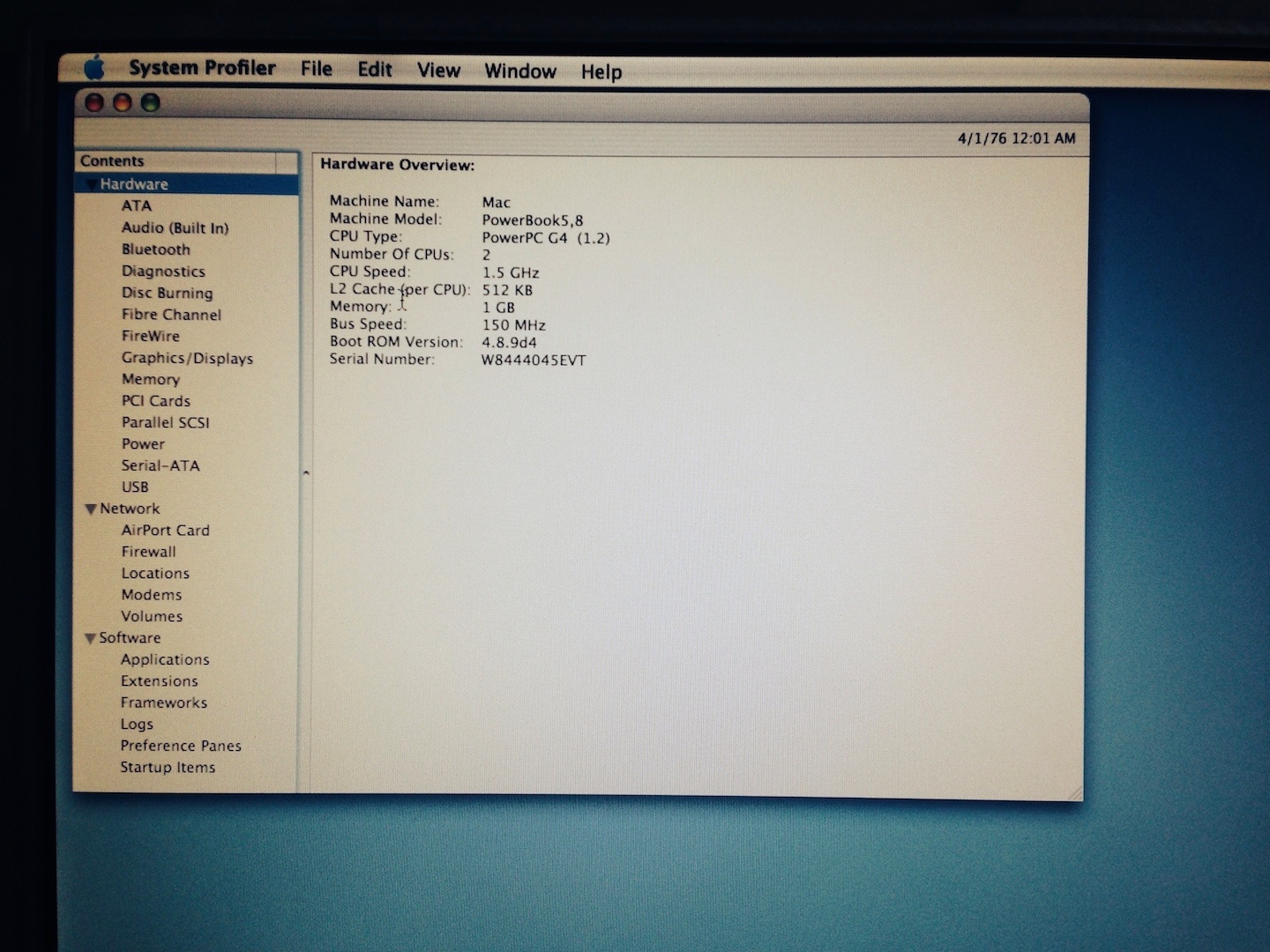Collapse the Network section triangle
Image resolution: width=1270 pixels, height=952 pixels.
(90, 509)
